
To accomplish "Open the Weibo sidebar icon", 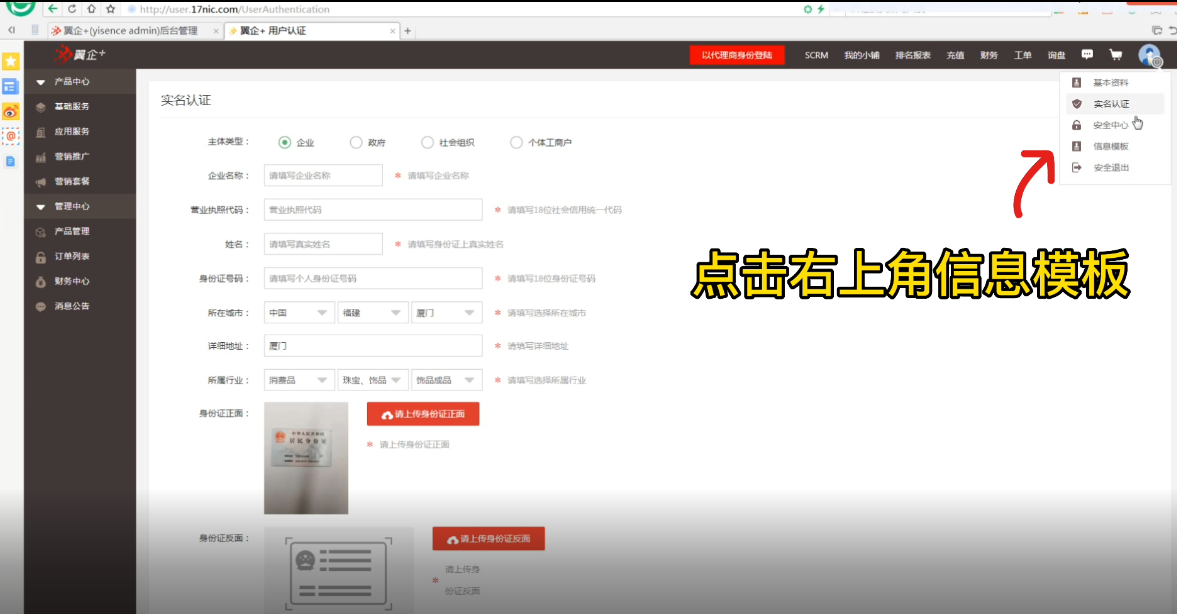I will click(x=11, y=112).
